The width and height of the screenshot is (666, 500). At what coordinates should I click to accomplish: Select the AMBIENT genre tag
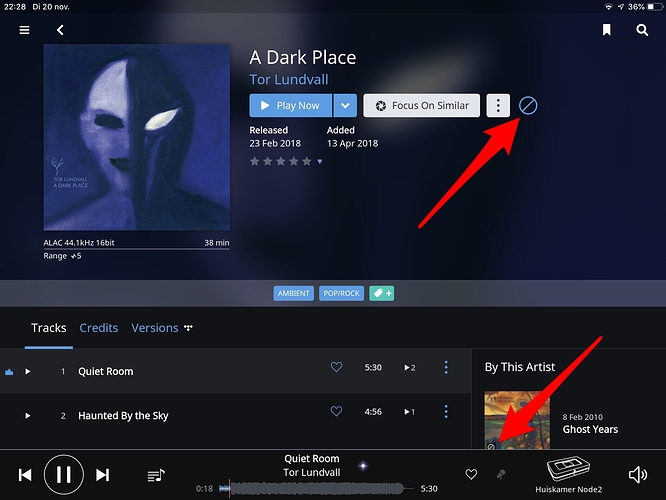(x=293, y=293)
